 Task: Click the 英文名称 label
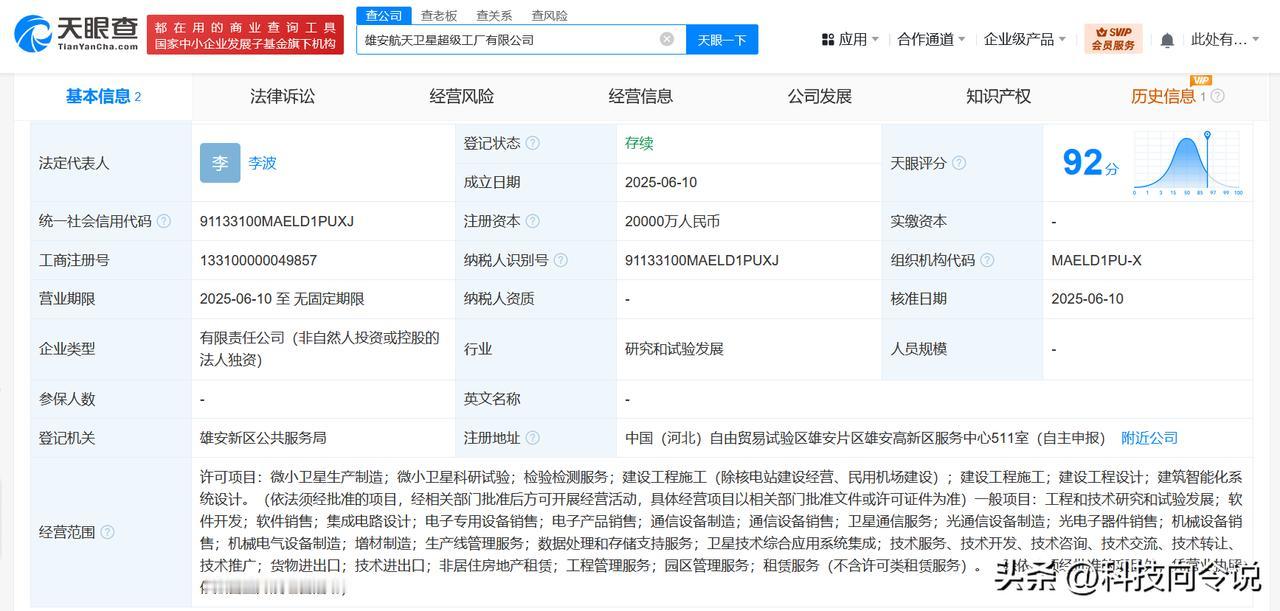[x=492, y=399]
